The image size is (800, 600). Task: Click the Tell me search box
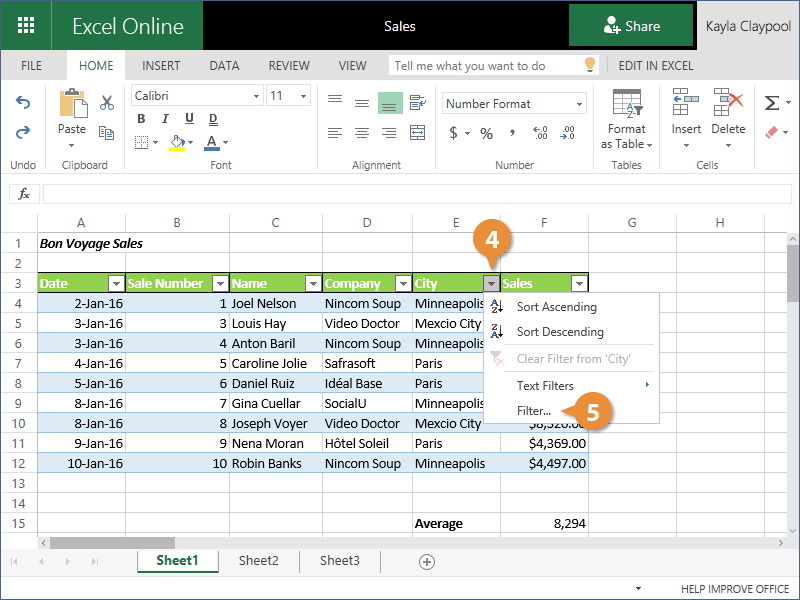(486, 66)
